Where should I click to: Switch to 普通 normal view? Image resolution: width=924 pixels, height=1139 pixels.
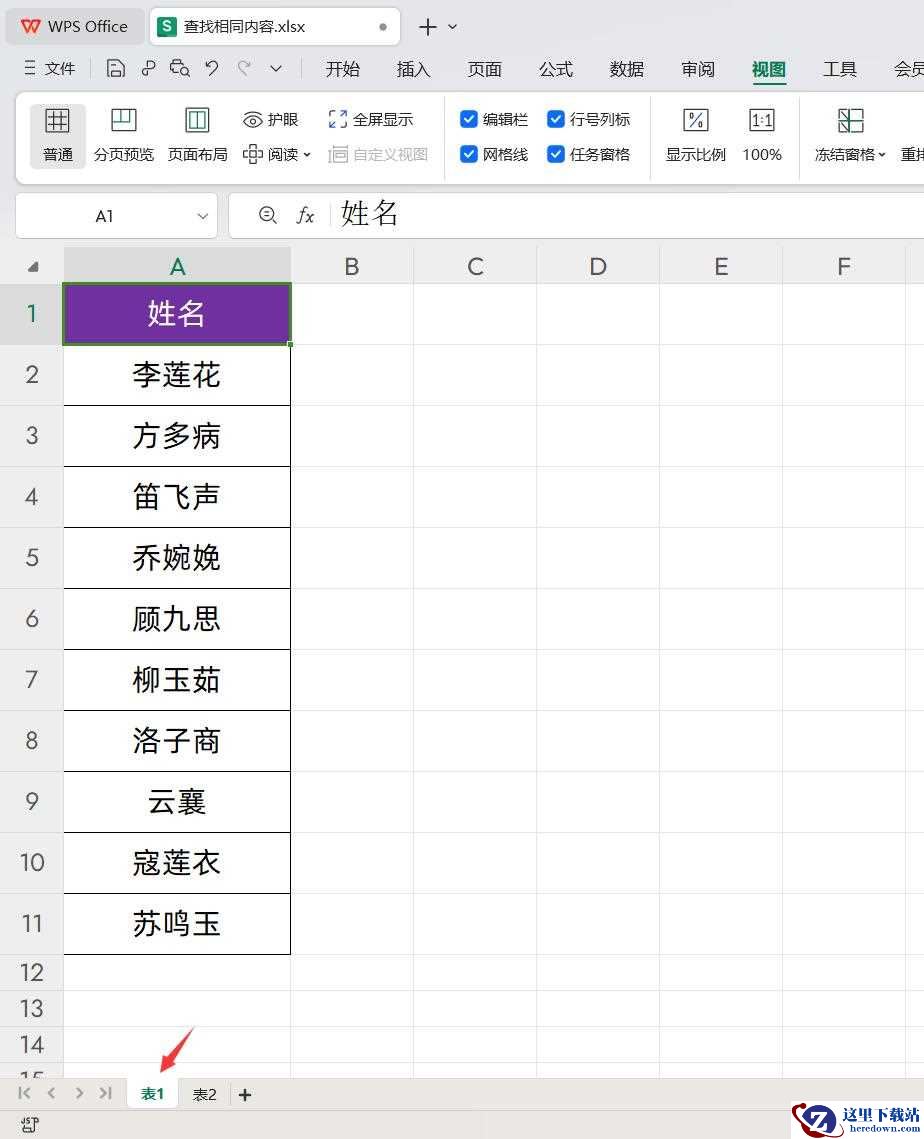57,135
